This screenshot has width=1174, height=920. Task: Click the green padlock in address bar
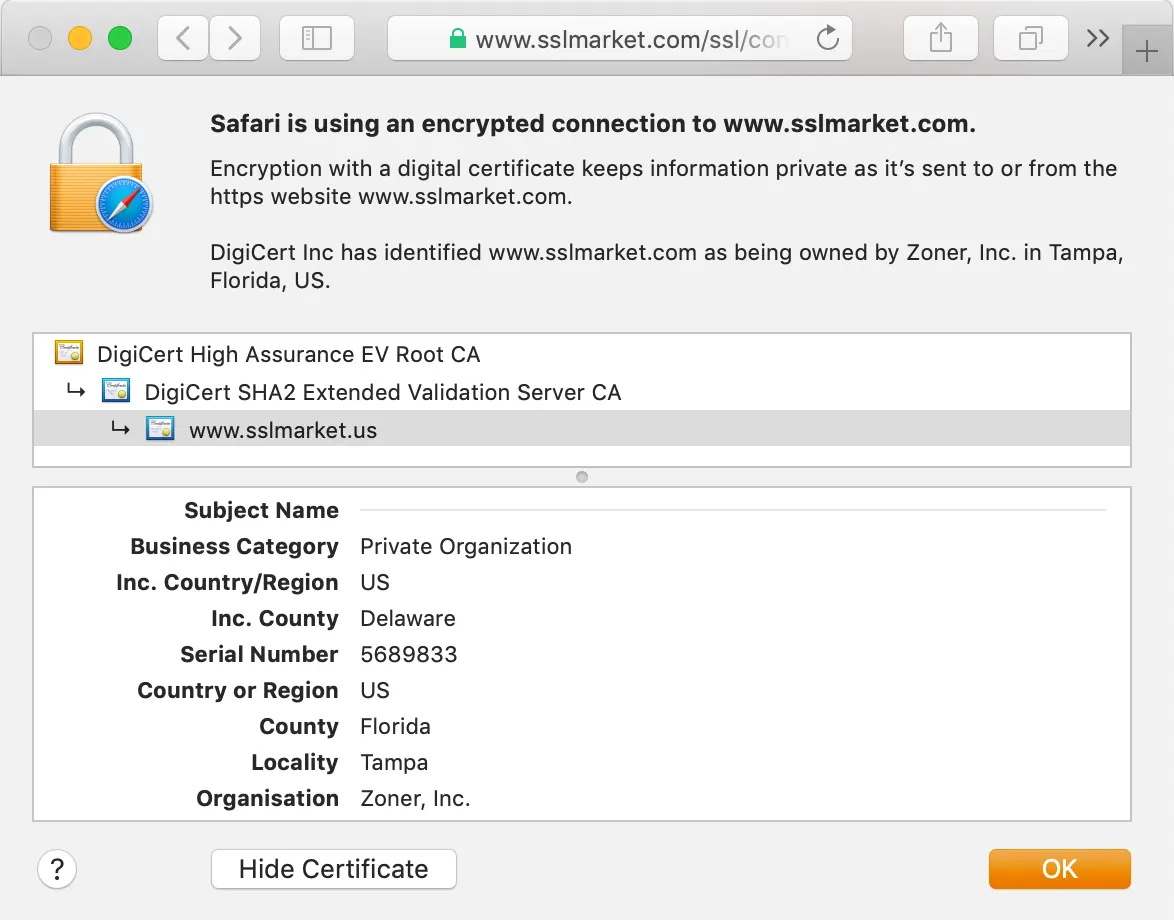tap(457, 38)
